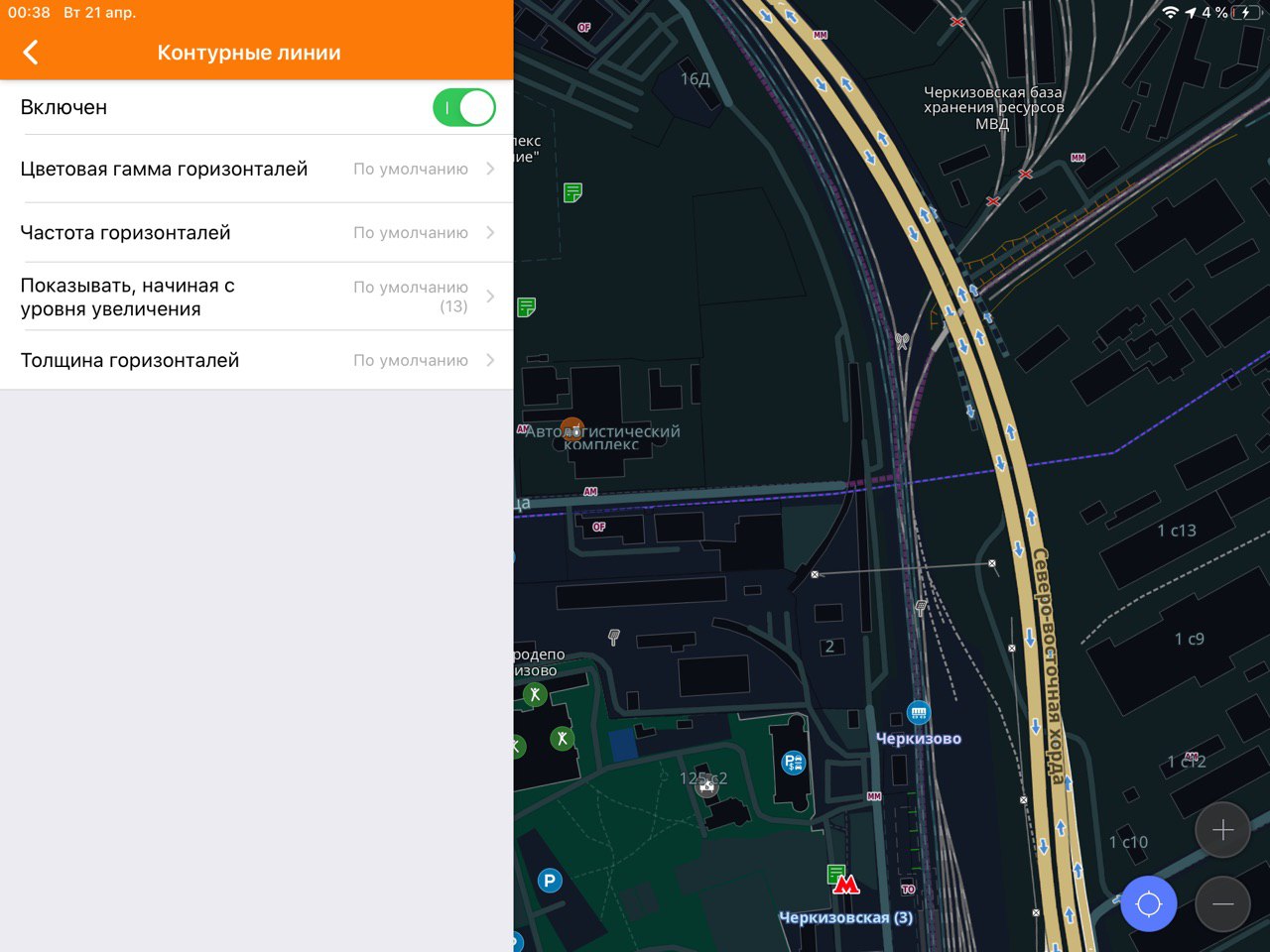Tap the Черкизовская (3) label
The image size is (1270, 952).
point(845,917)
